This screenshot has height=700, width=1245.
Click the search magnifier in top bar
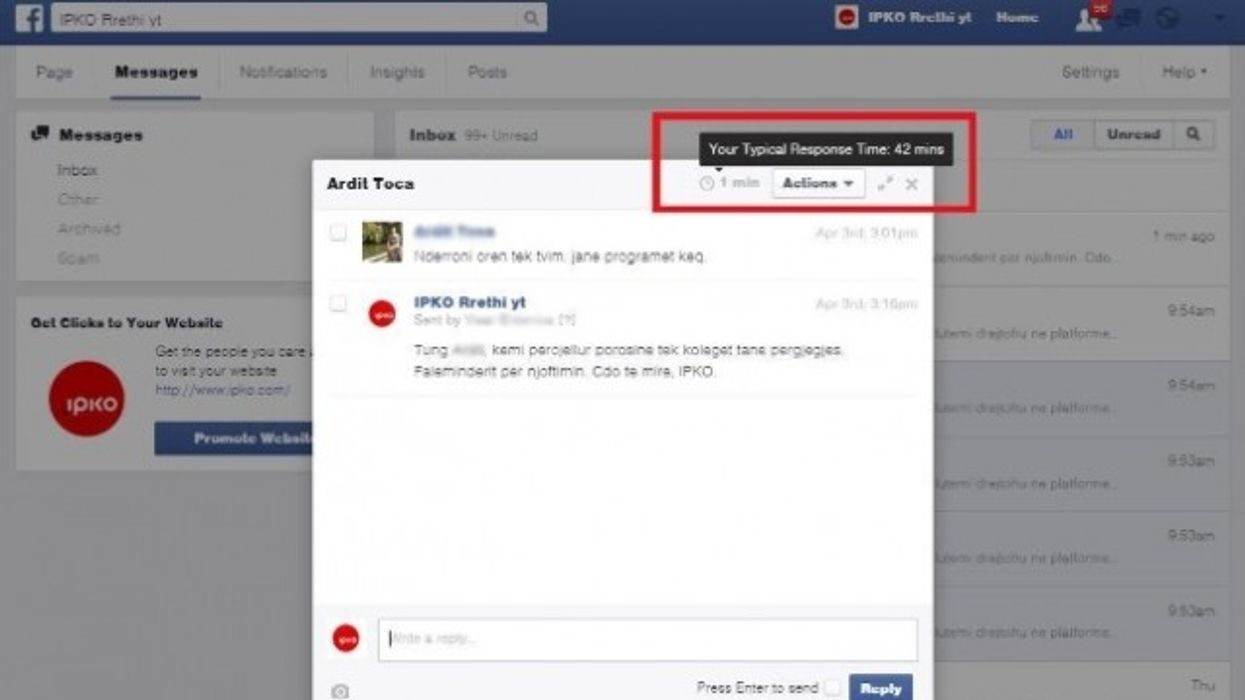[x=531, y=18]
